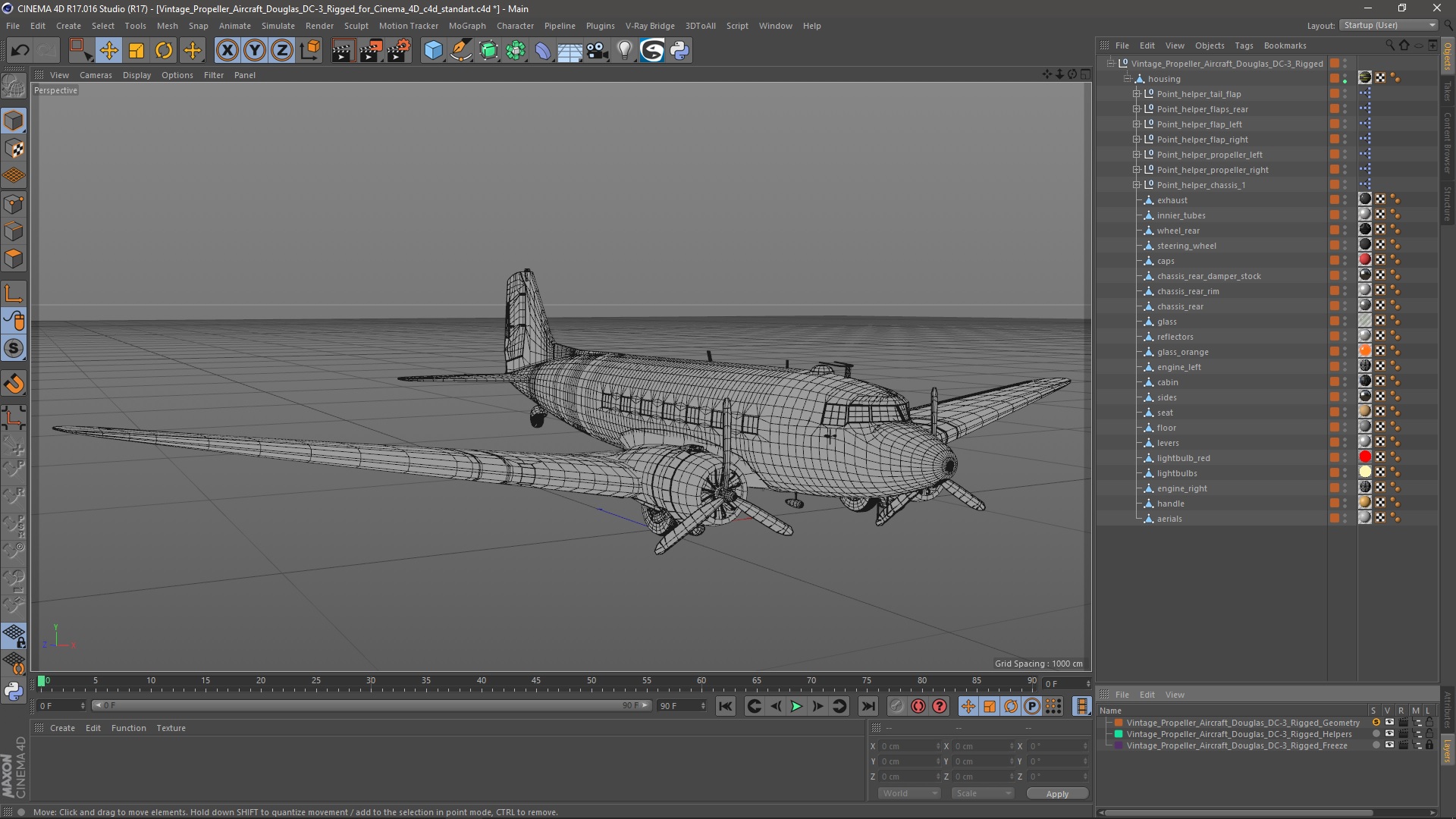Switch to Points mode icon
1456x819 pixels.
click(14, 204)
